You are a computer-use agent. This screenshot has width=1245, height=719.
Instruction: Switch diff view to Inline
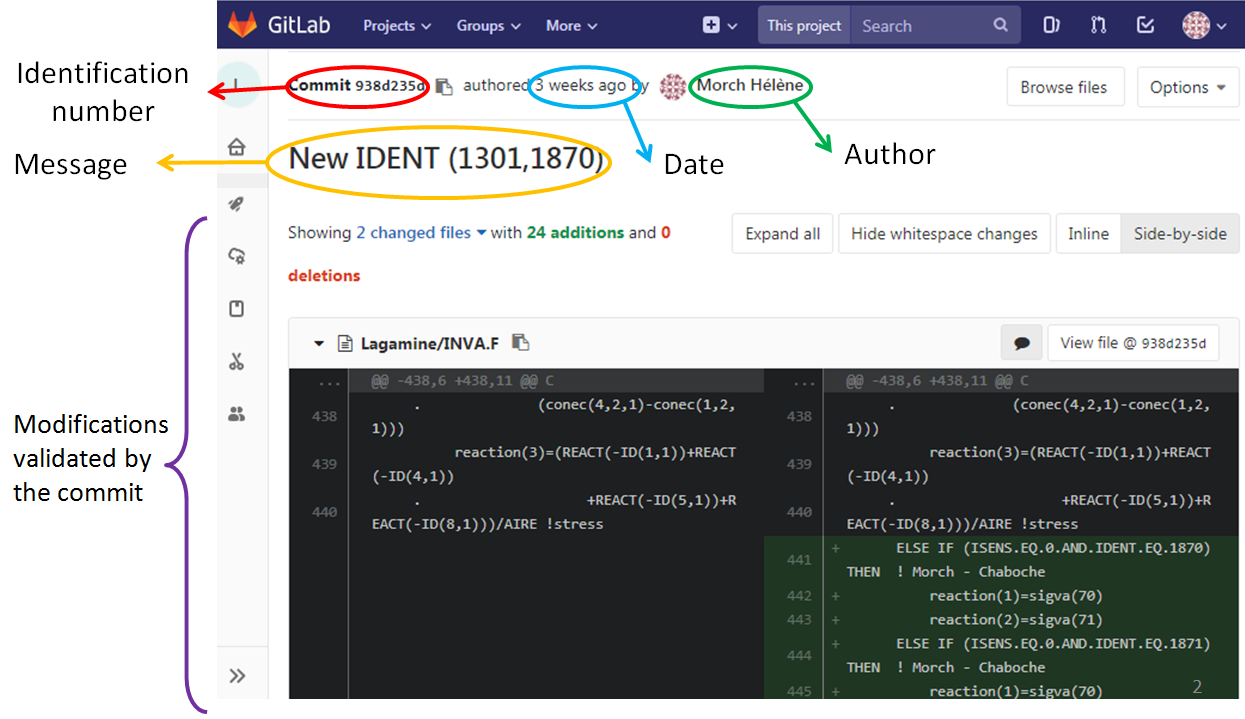tap(1088, 233)
